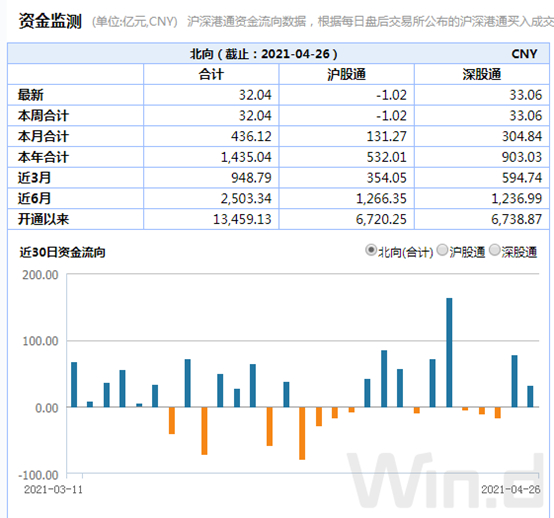
Task: Click the 131.27 cell value
Action: tap(387, 136)
